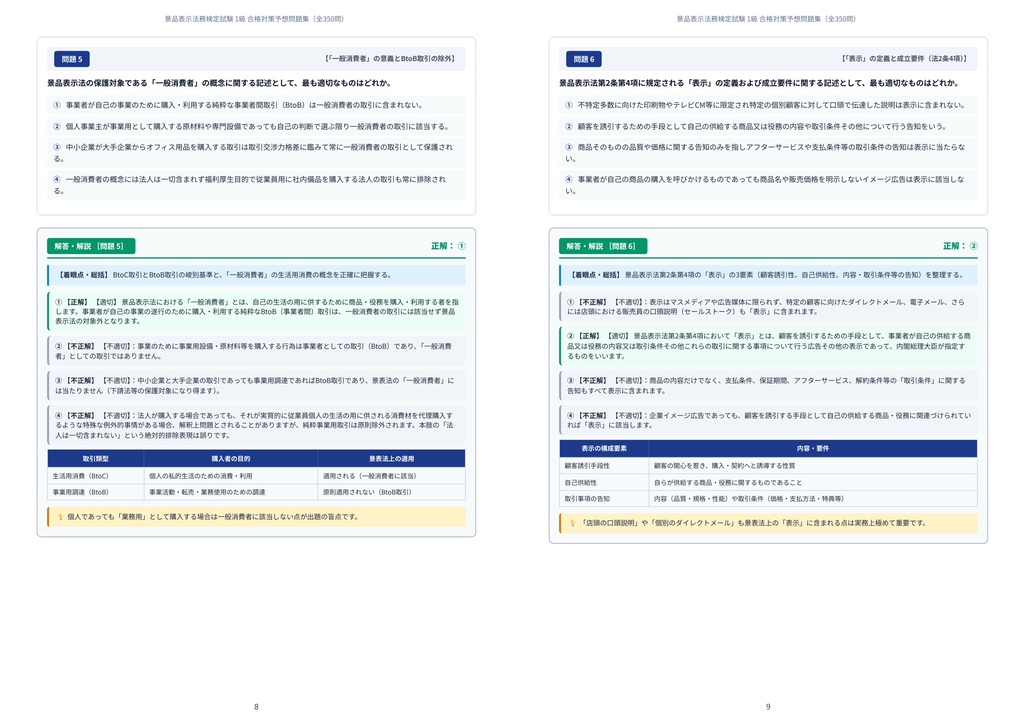Click 【着眼点・総括】 line about BtoC取引とBtoB取引
Viewport: 1024px width, 724px height.
tap(256, 275)
